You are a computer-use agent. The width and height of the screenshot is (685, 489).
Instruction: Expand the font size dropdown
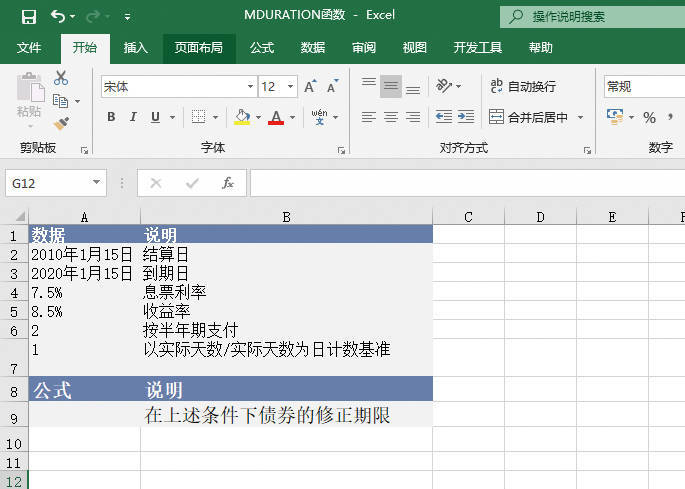click(291, 87)
